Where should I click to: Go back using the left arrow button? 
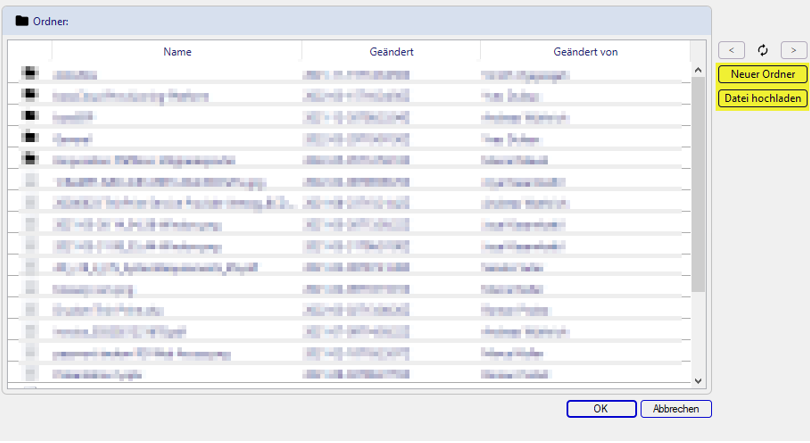pos(731,50)
